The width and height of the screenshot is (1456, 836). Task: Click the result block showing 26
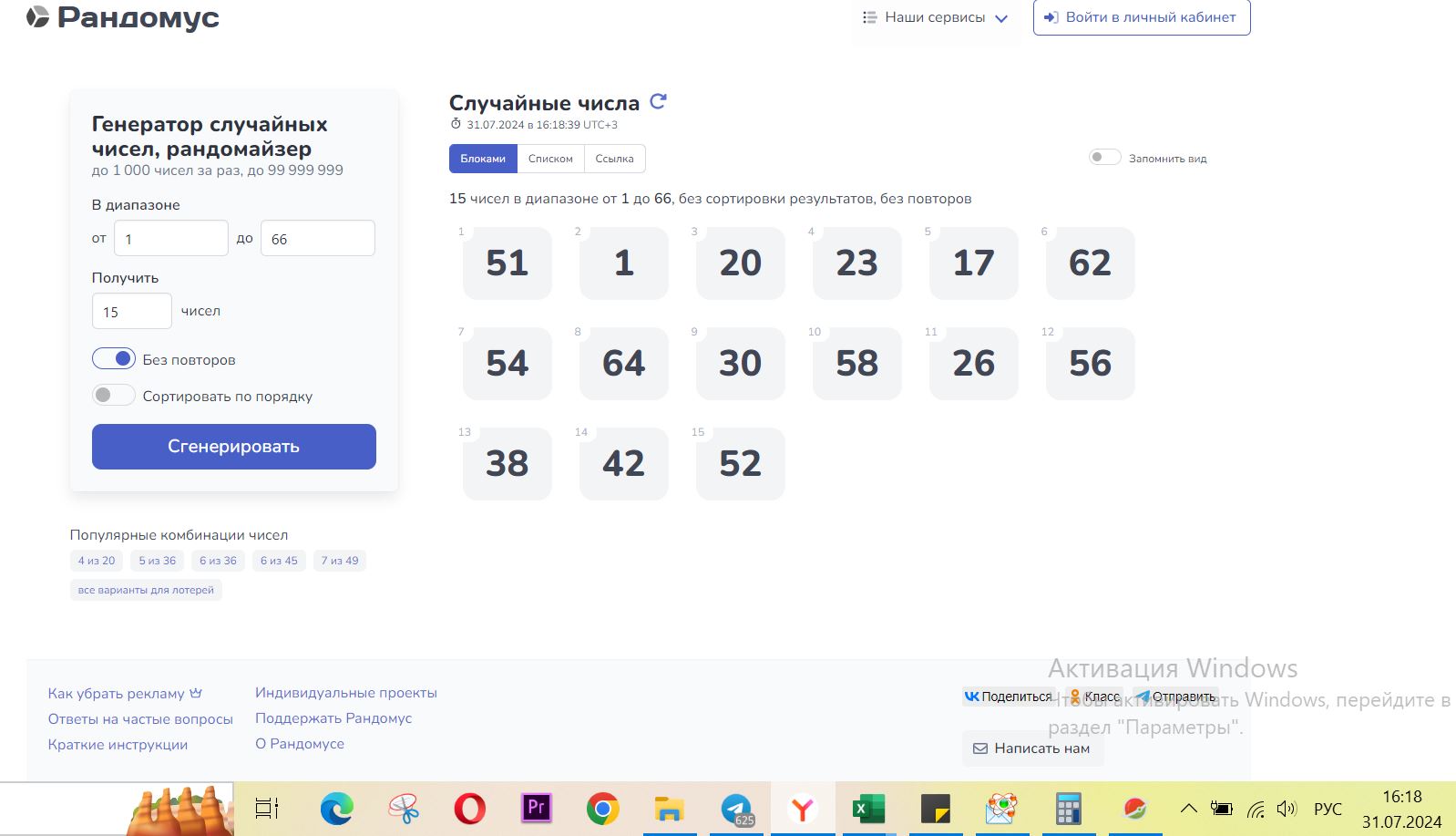coord(974,364)
